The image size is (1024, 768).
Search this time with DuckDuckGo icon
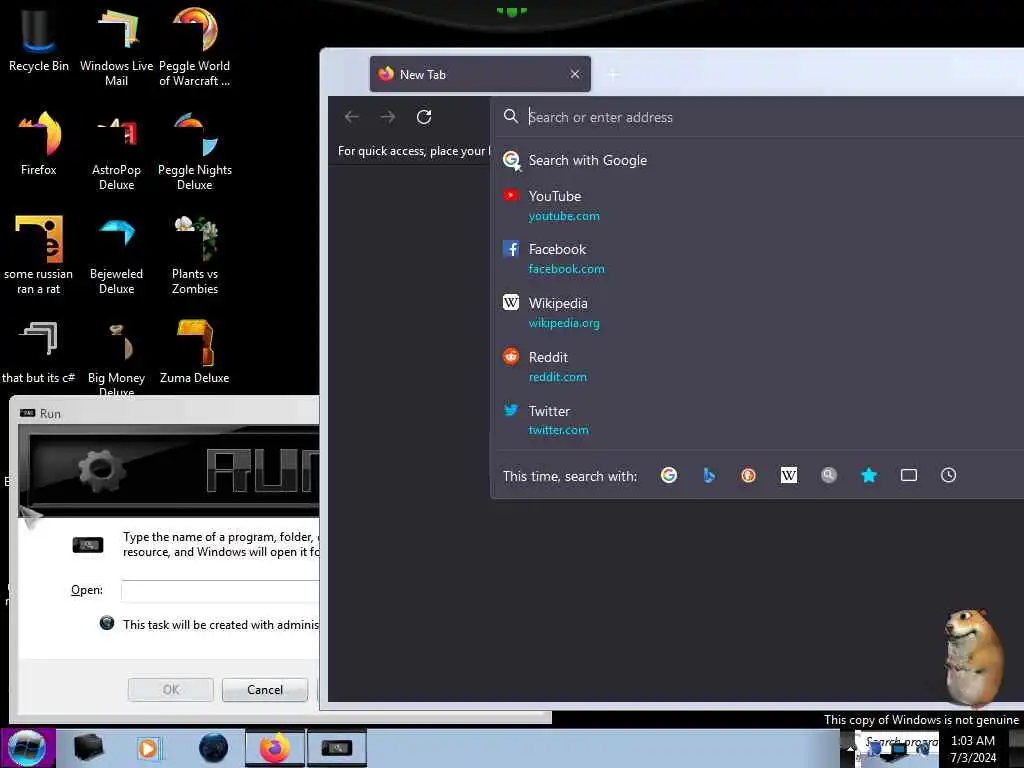click(748, 475)
